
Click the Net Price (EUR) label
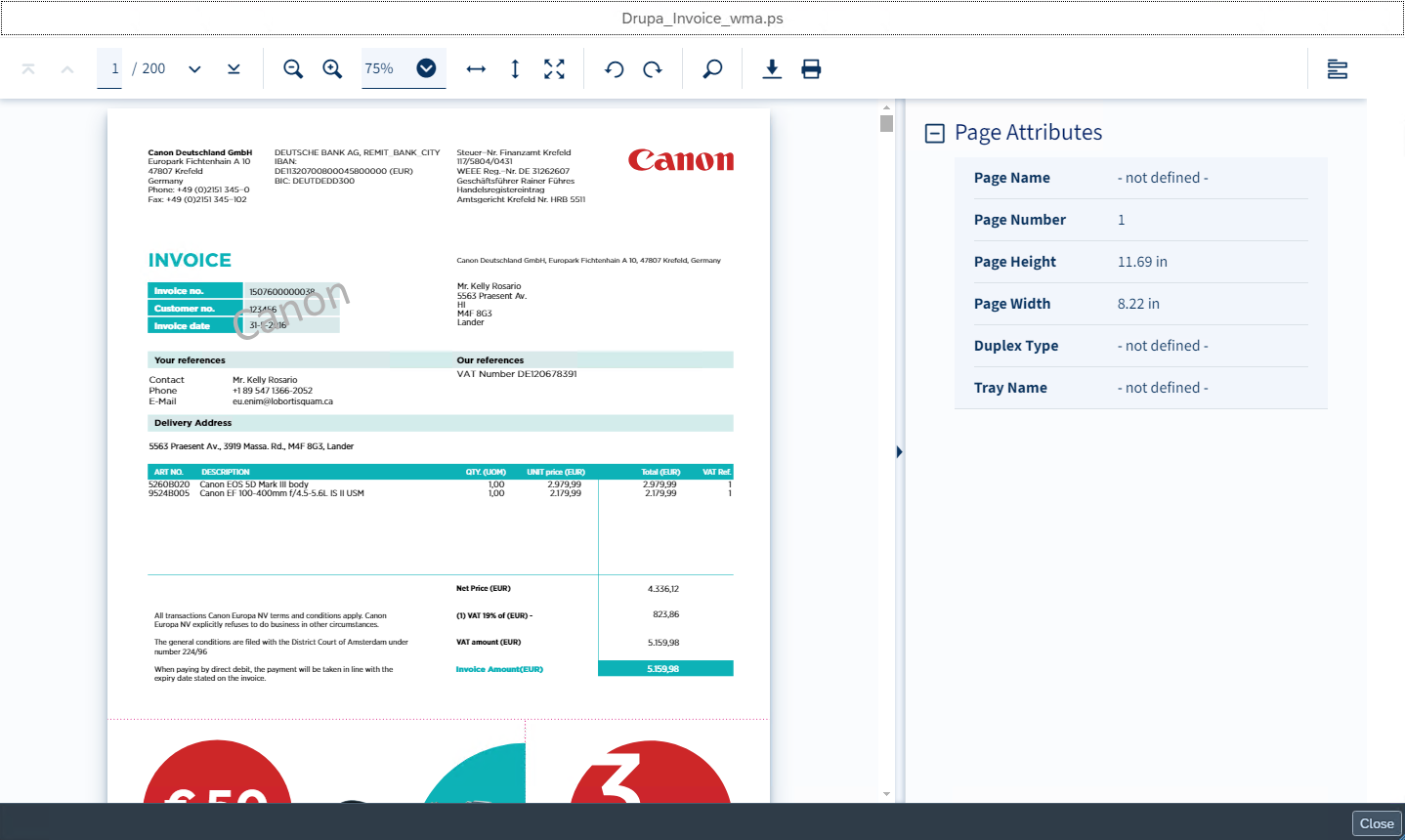click(484, 588)
